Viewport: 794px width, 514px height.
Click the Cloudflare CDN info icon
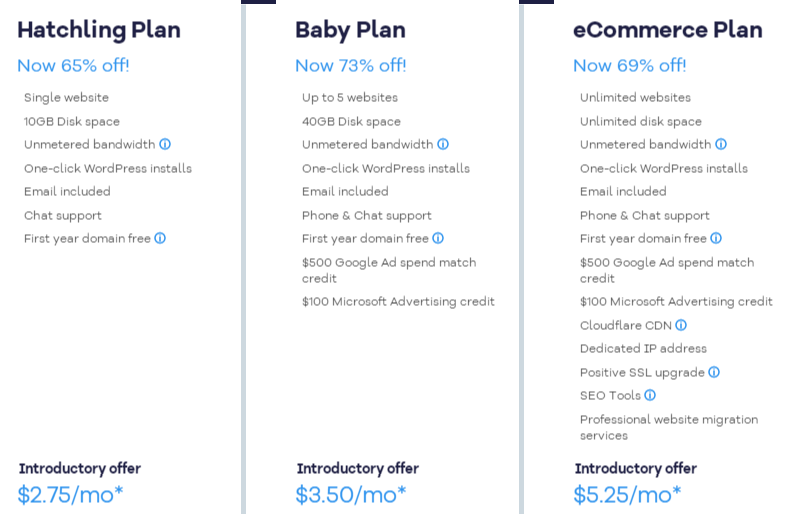coord(681,326)
